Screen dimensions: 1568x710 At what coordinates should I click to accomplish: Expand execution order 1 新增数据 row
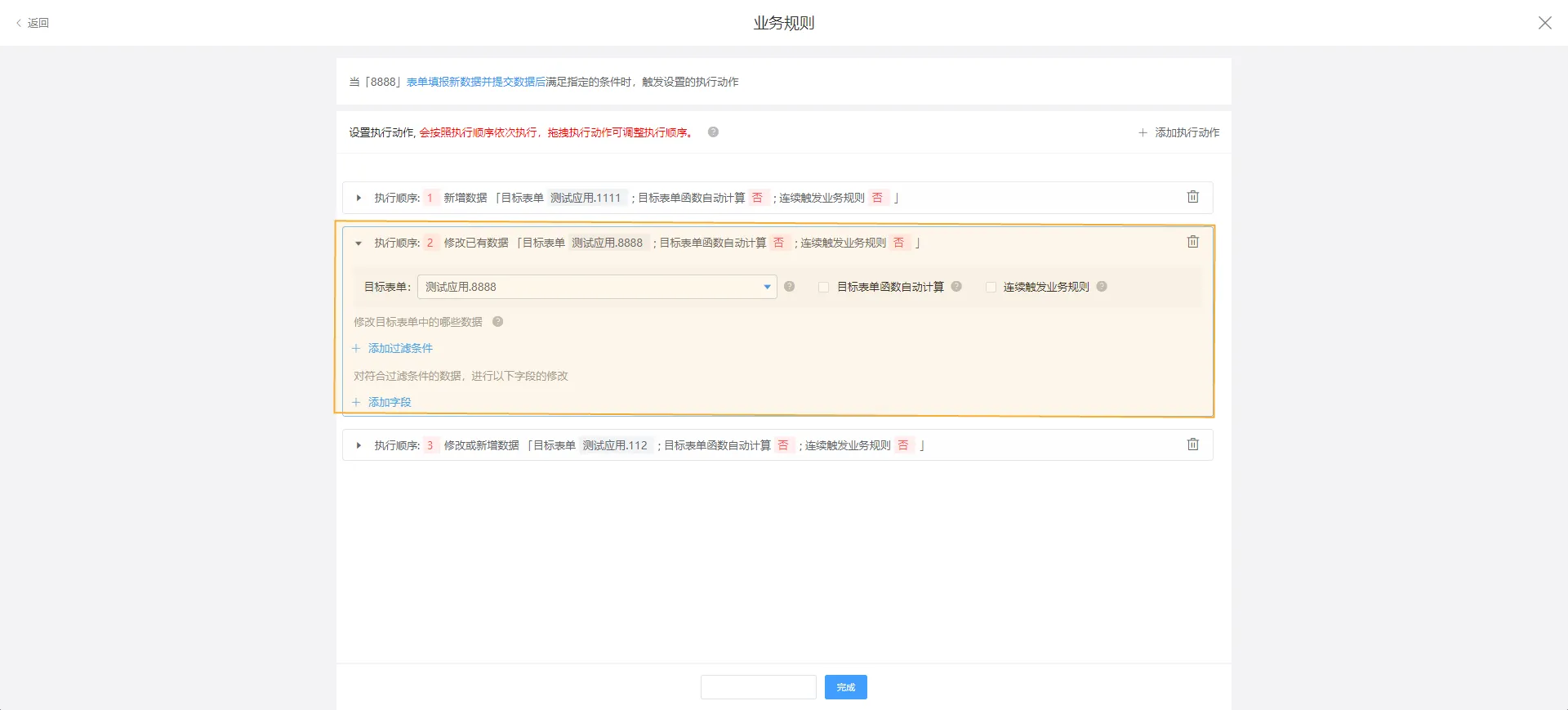pyautogui.click(x=359, y=198)
